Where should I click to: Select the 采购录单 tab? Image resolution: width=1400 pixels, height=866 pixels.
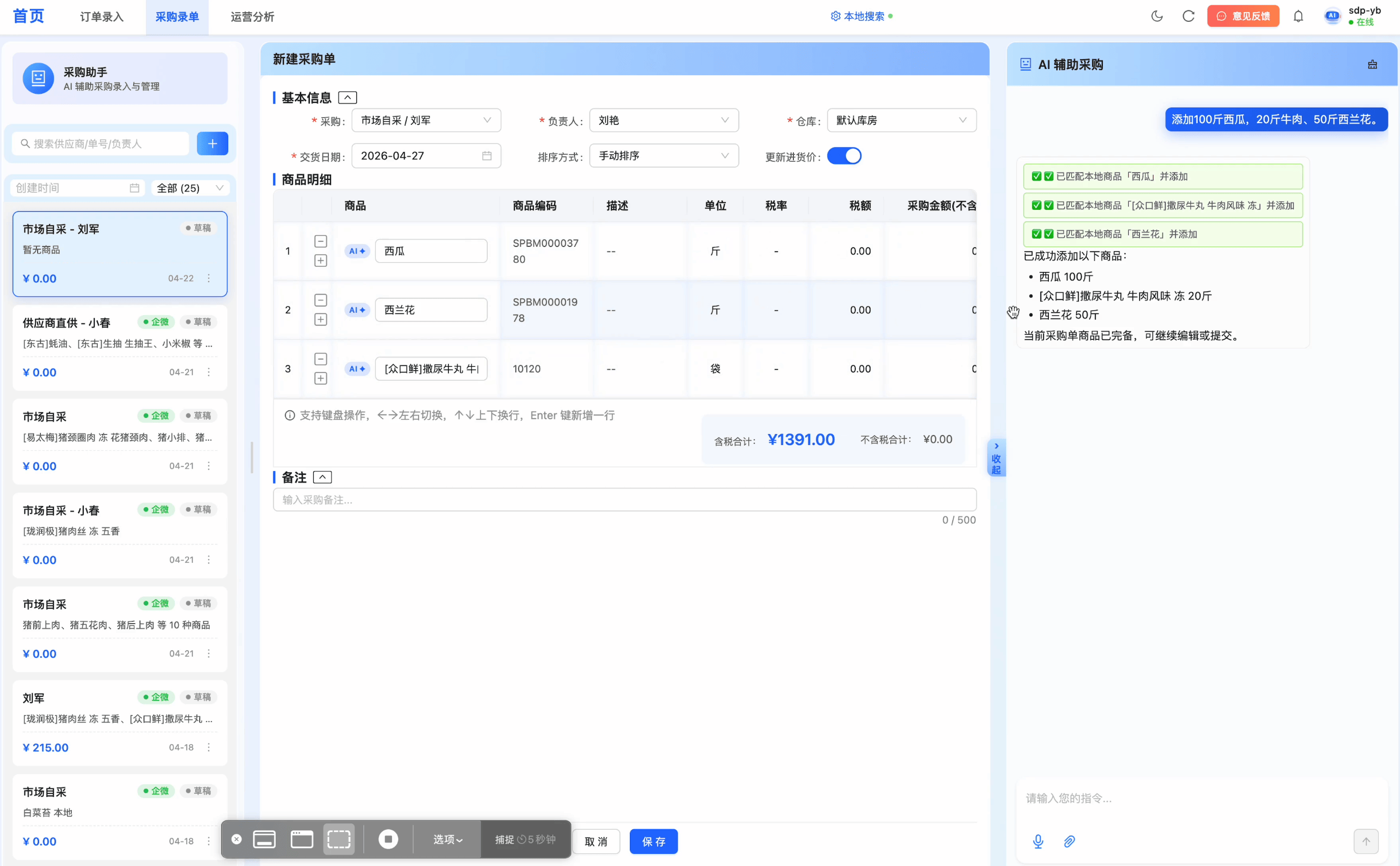pyautogui.click(x=177, y=17)
